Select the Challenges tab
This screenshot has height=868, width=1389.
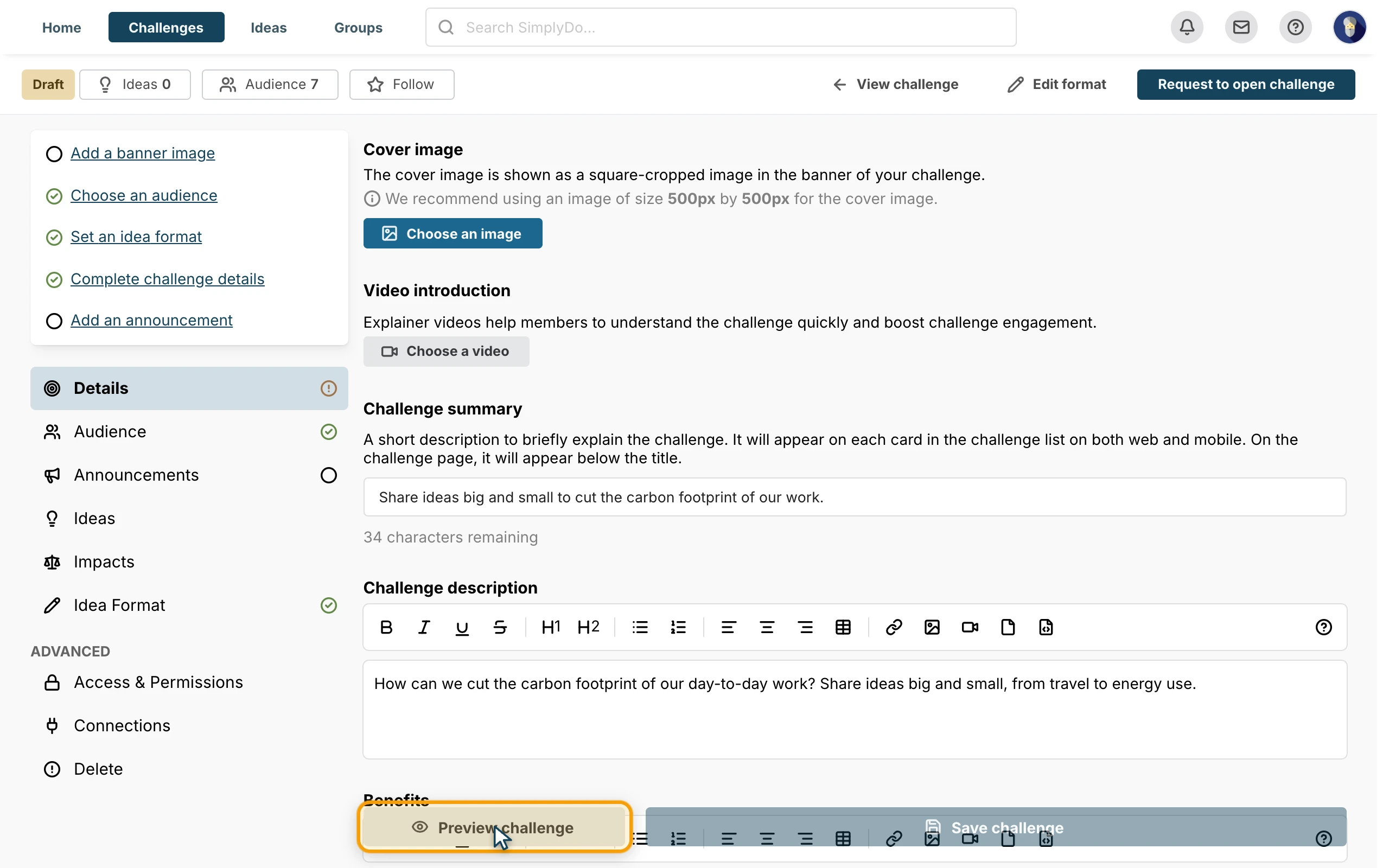coord(166,27)
